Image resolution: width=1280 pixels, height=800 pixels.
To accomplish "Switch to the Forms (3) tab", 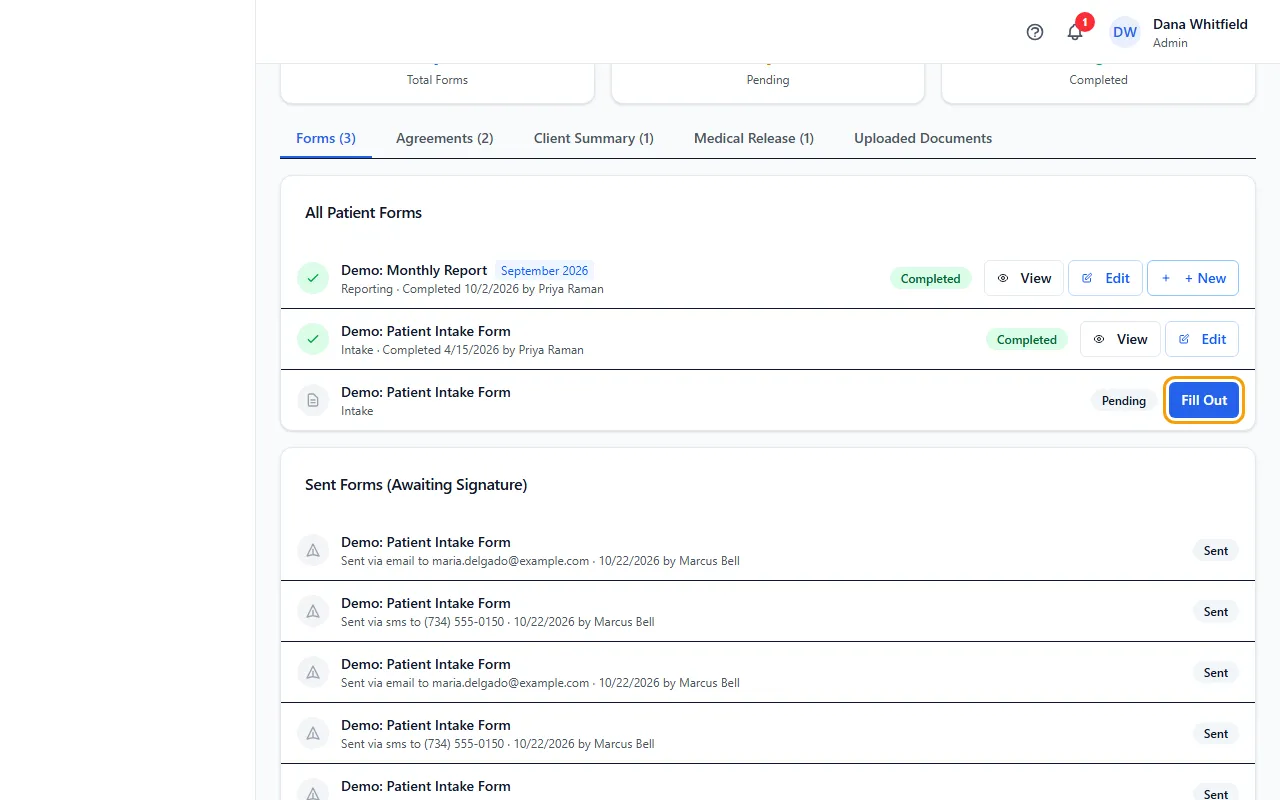I will point(326,138).
